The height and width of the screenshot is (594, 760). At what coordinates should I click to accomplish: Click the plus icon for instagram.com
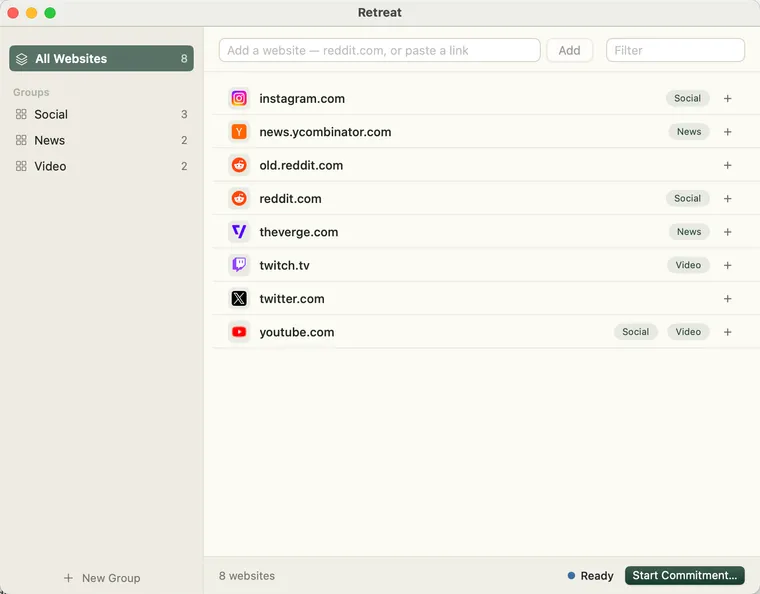(728, 98)
